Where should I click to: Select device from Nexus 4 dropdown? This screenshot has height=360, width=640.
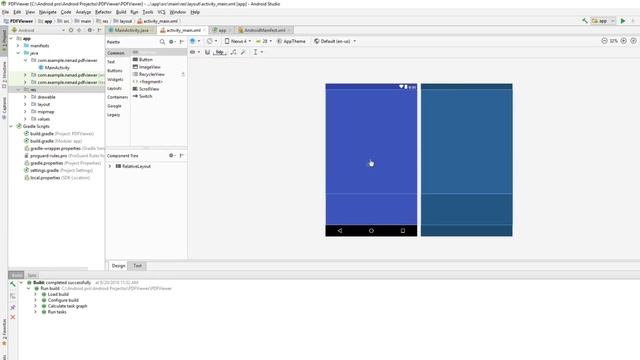238,41
